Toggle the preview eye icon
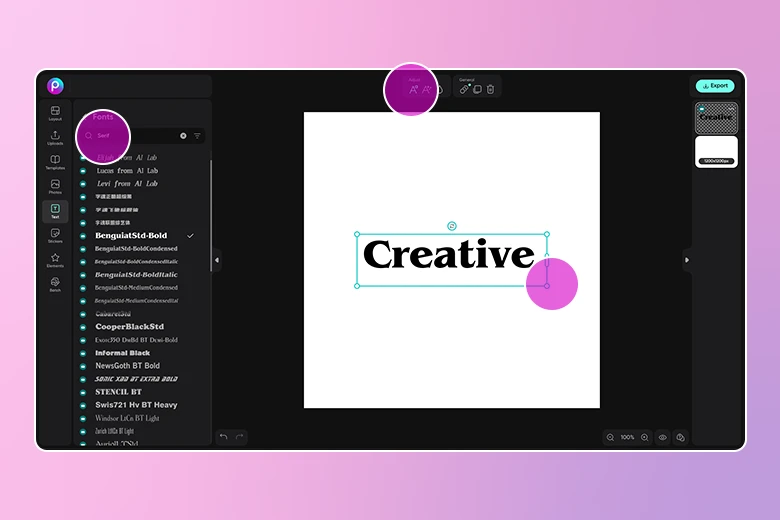This screenshot has height=520, width=780. click(x=663, y=437)
